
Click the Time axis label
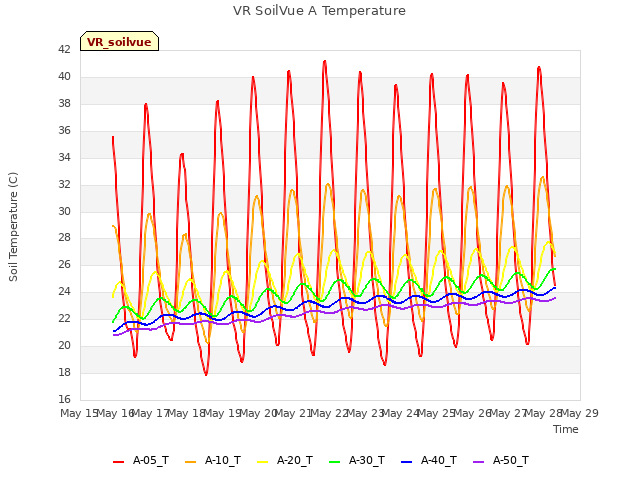pyautogui.click(x=566, y=429)
